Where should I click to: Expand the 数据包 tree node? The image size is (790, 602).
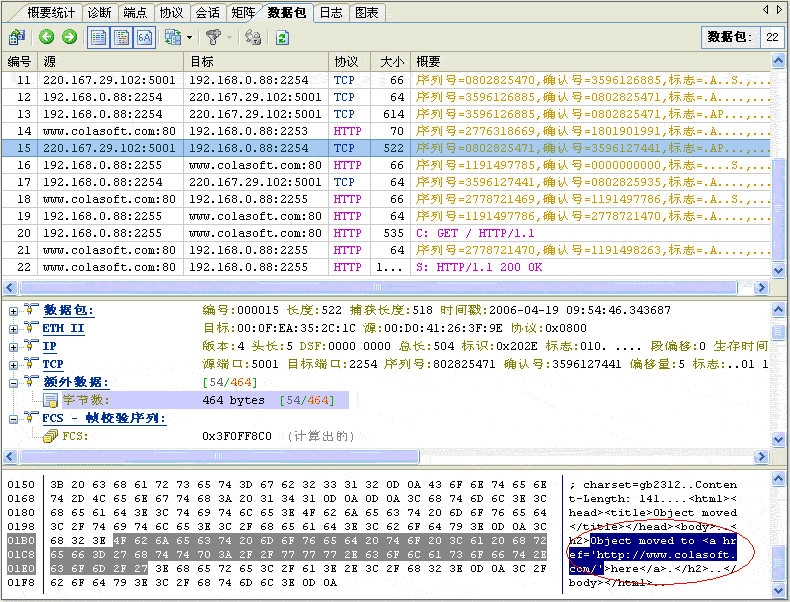(14, 311)
